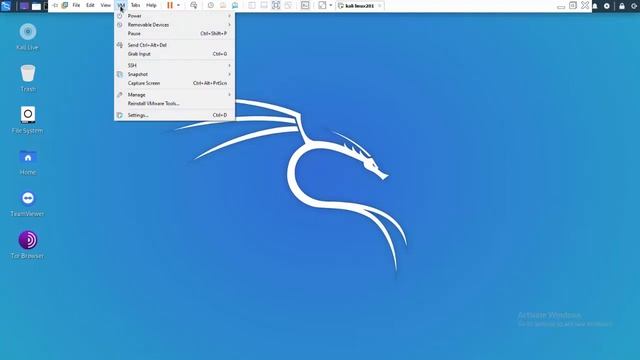The image size is (640, 360).
Task: Choose Pause from the VM menu
Action: (174, 33)
